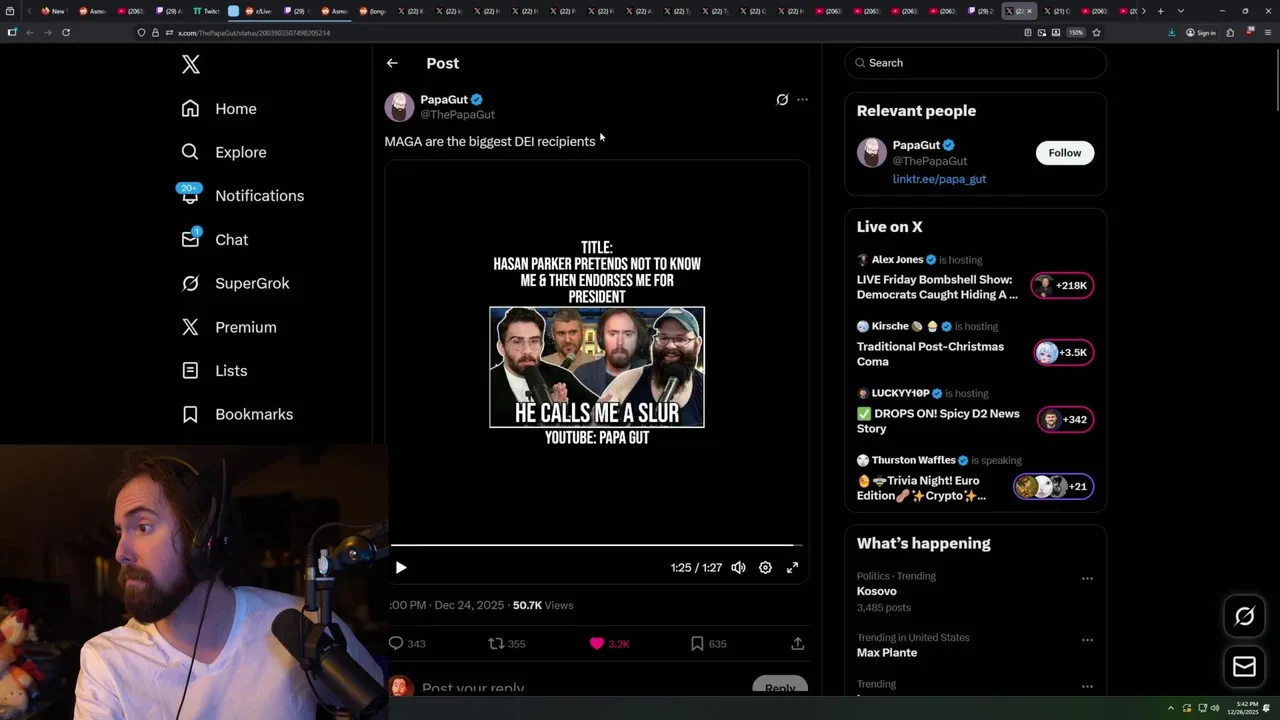1280x720 pixels.
Task: Join LUCKYY10P's live with +342 listeners
Action: (1065, 420)
